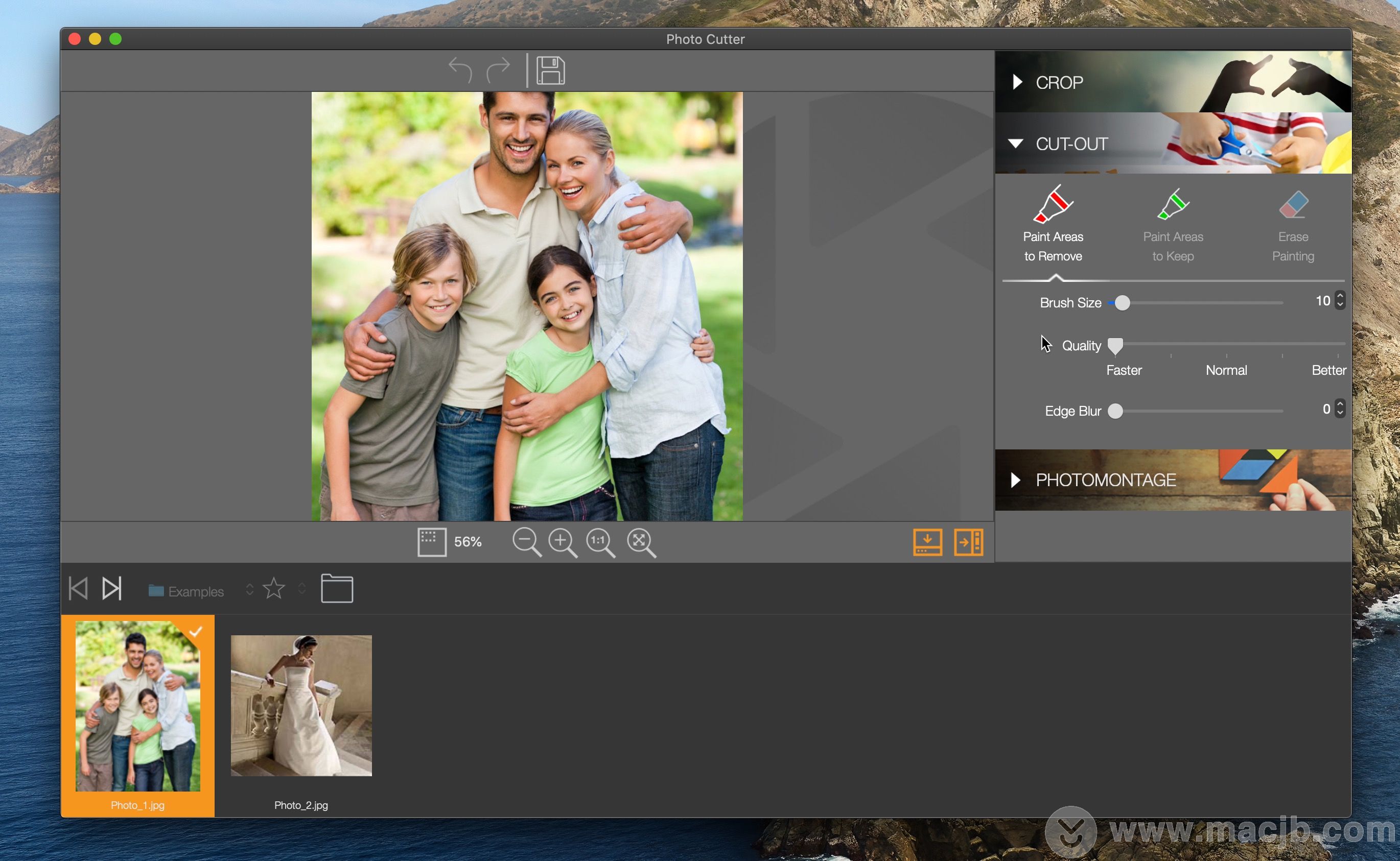Image resolution: width=1400 pixels, height=861 pixels.
Task: Go to the previous photo
Action: [x=78, y=588]
